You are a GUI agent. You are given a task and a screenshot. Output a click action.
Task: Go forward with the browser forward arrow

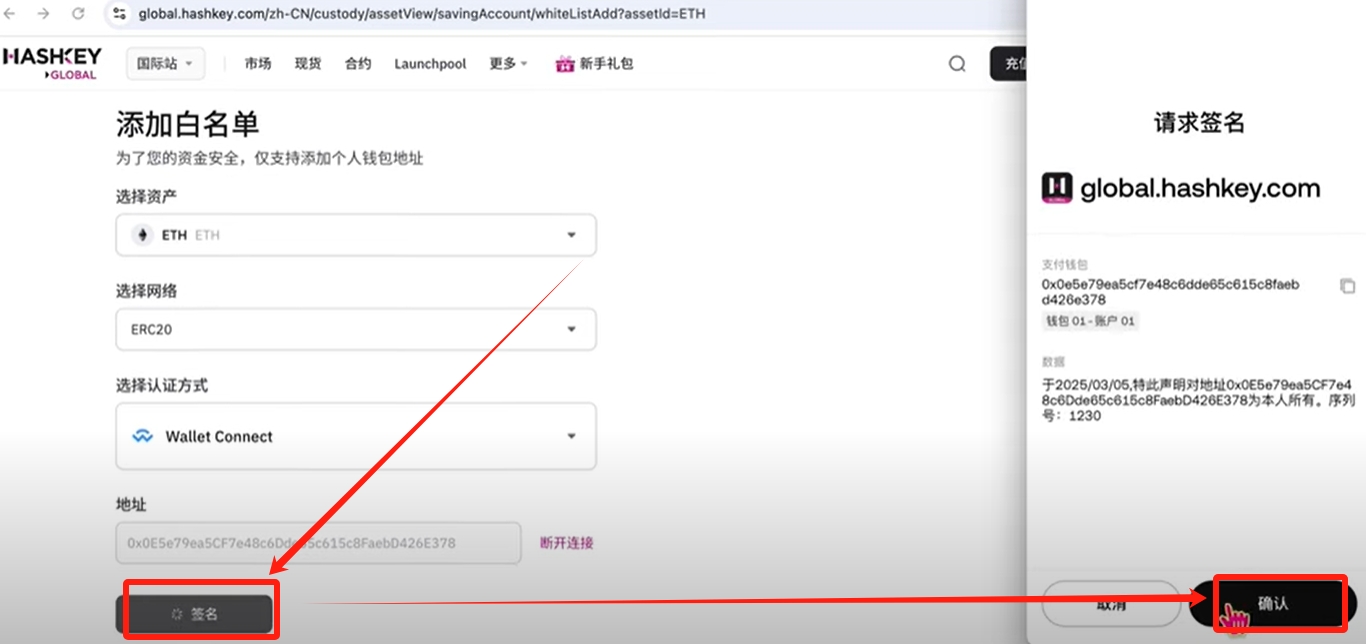tap(44, 14)
